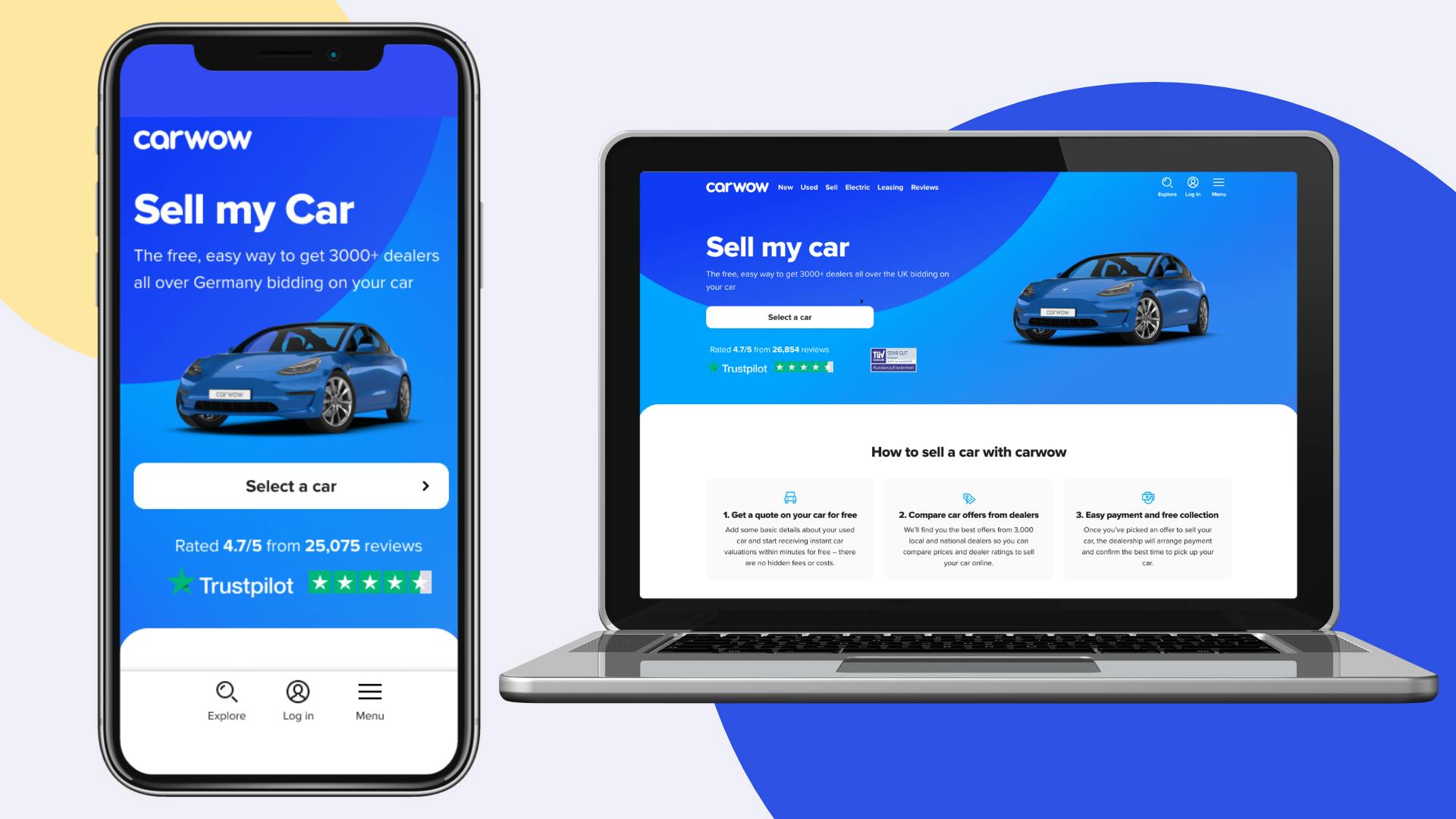Click the Reviews menu item desktop navbar
Screen dimensions: 1456x819
click(x=924, y=187)
